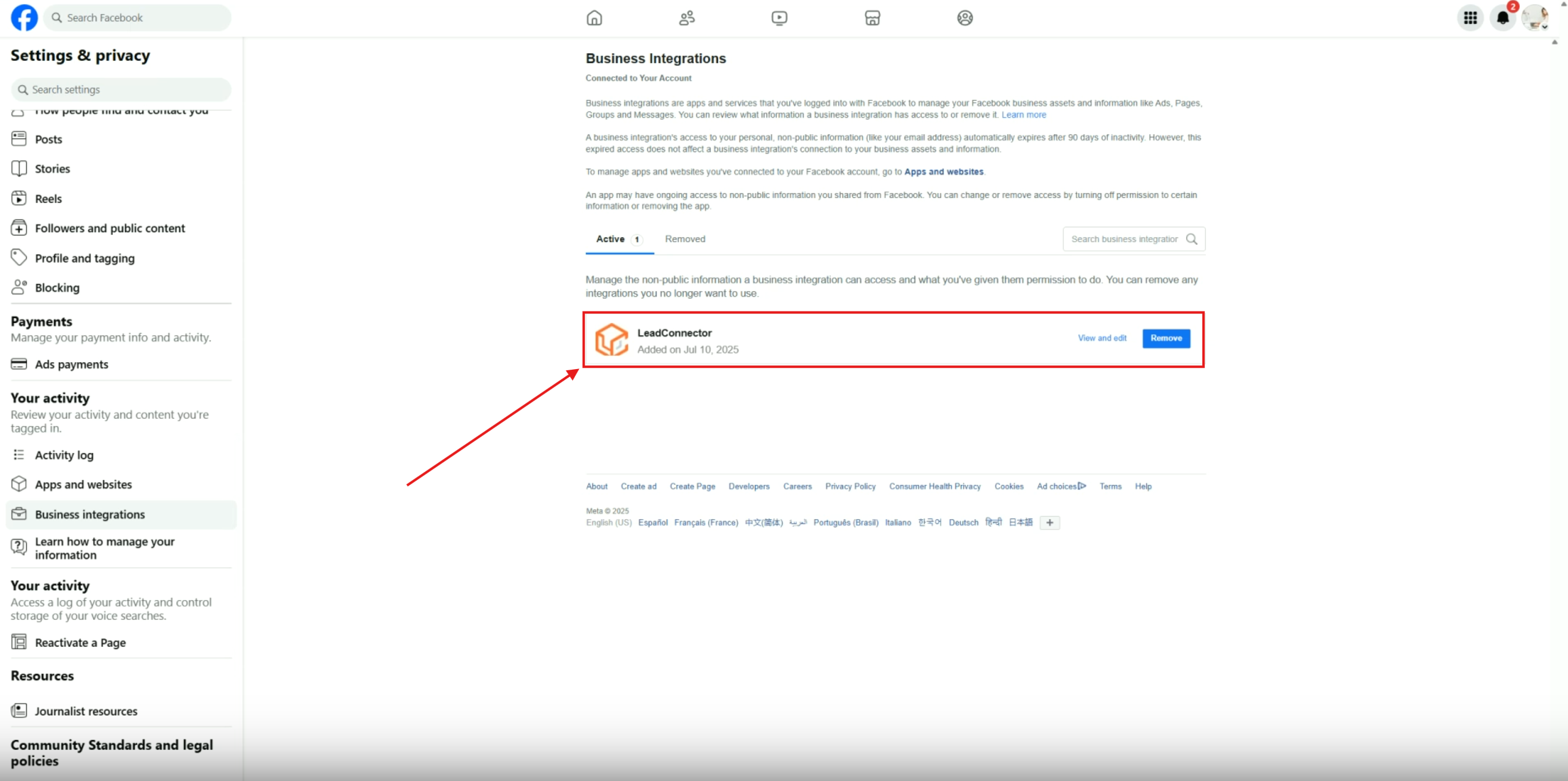Click the Activity log list icon
Image resolution: width=1568 pixels, height=781 pixels.
click(x=19, y=454)
